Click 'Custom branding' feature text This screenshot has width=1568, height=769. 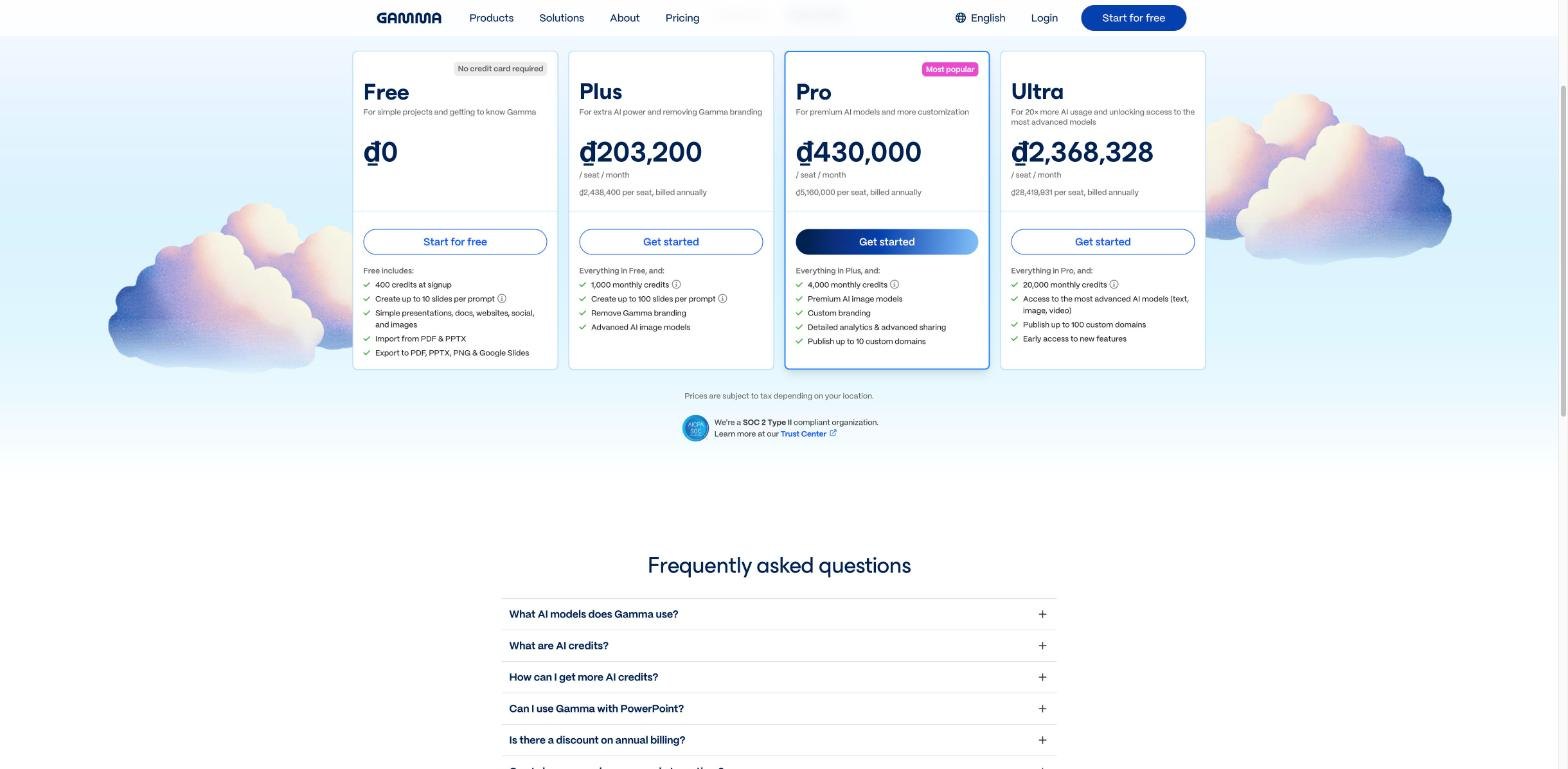[x=838, y=313]
